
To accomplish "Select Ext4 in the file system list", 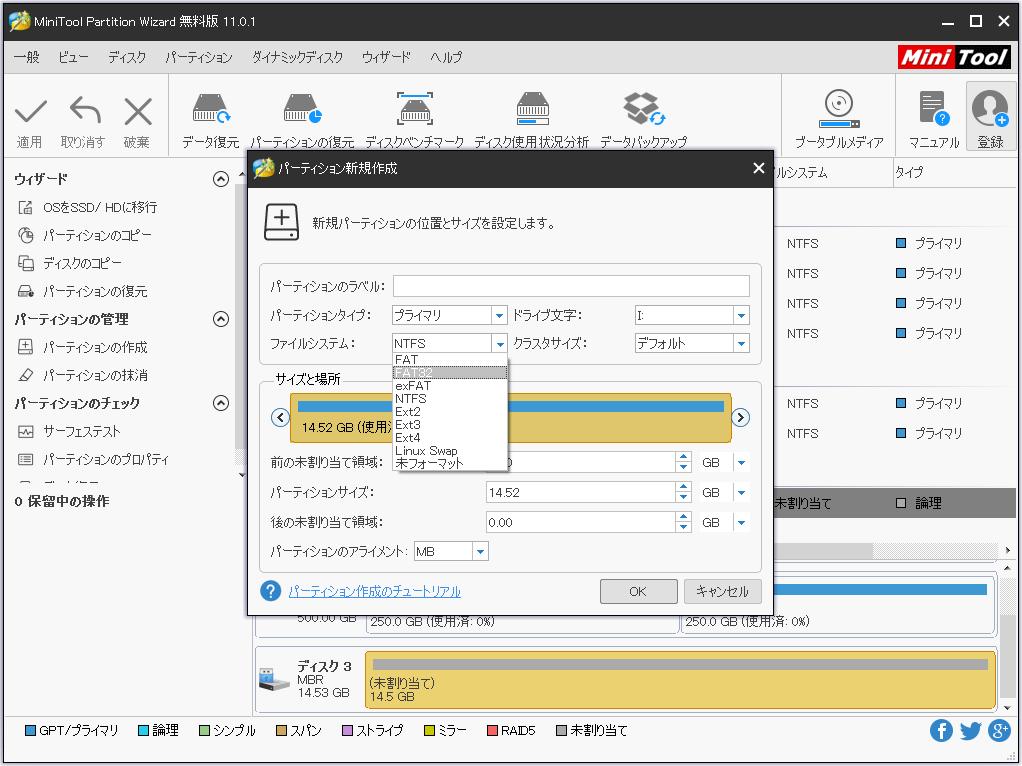I will point(450,438).
